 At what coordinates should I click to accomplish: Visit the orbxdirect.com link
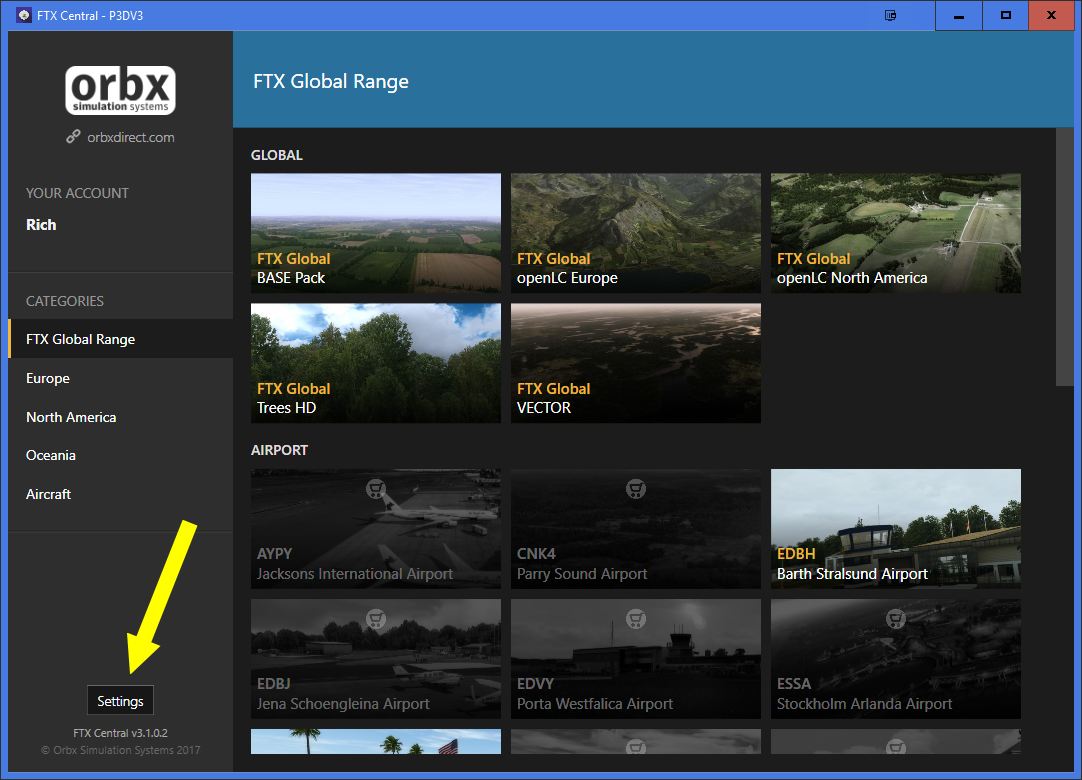tap(130, 137)
